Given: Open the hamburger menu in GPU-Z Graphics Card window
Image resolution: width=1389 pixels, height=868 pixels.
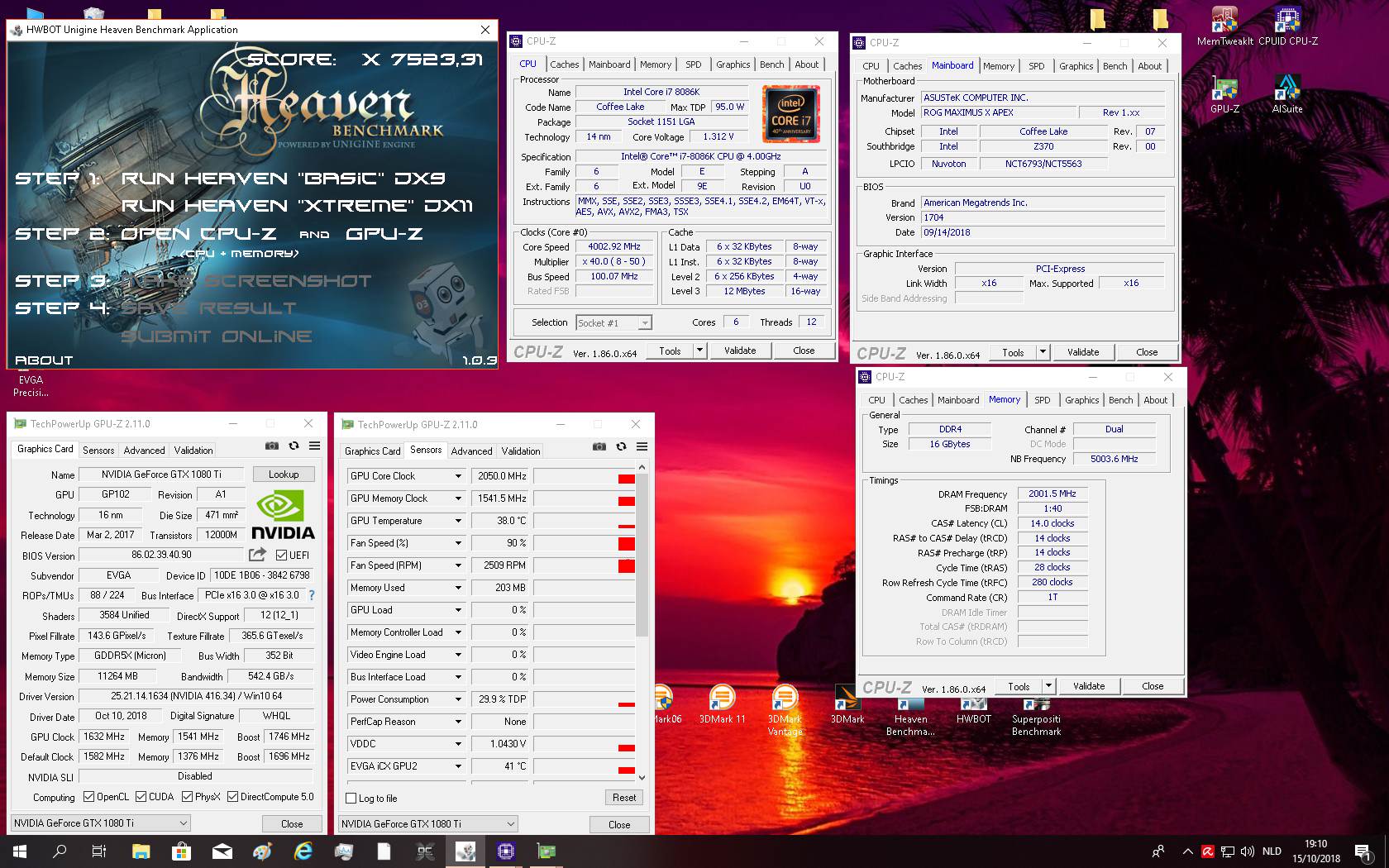Looking at the screenshot, I should point(314,446).
